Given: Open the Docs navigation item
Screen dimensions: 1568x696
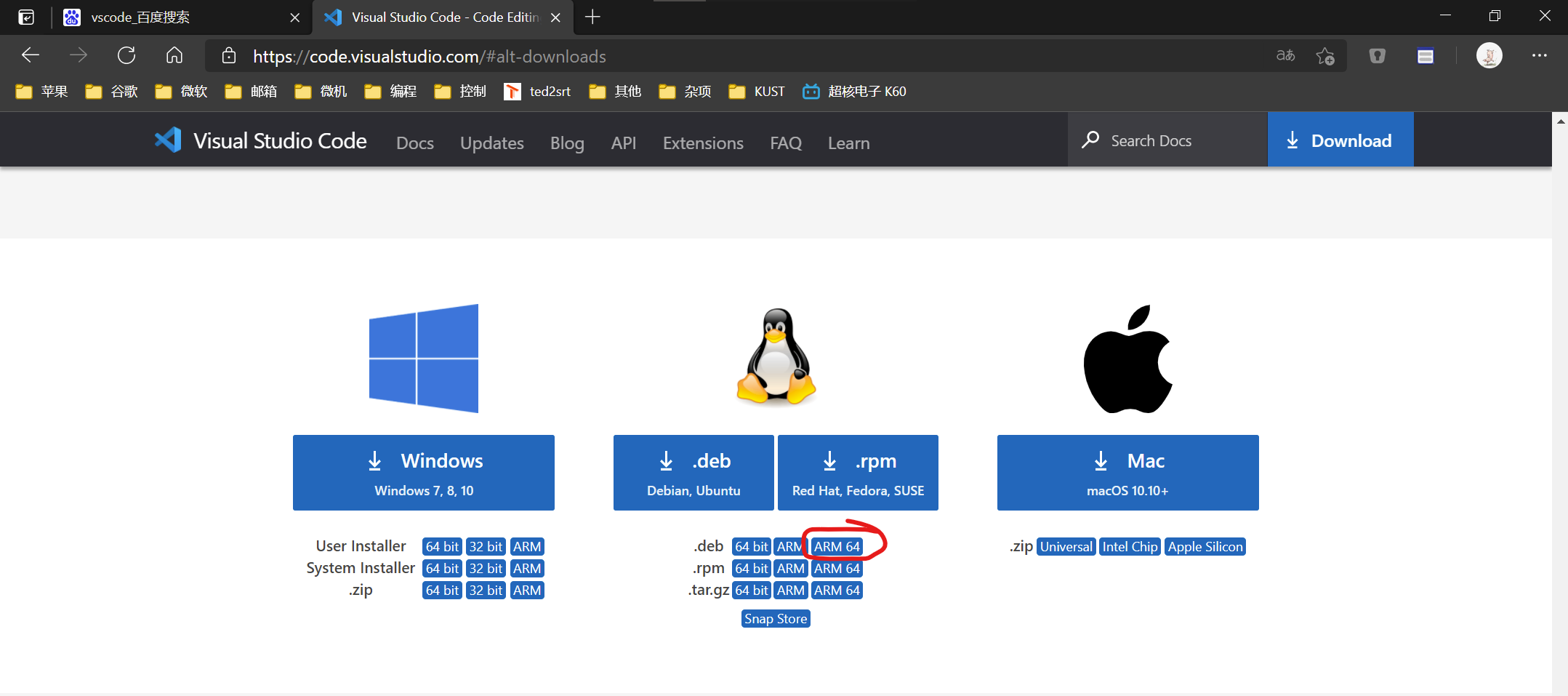Looking at the screenshot, I should 415,143.
